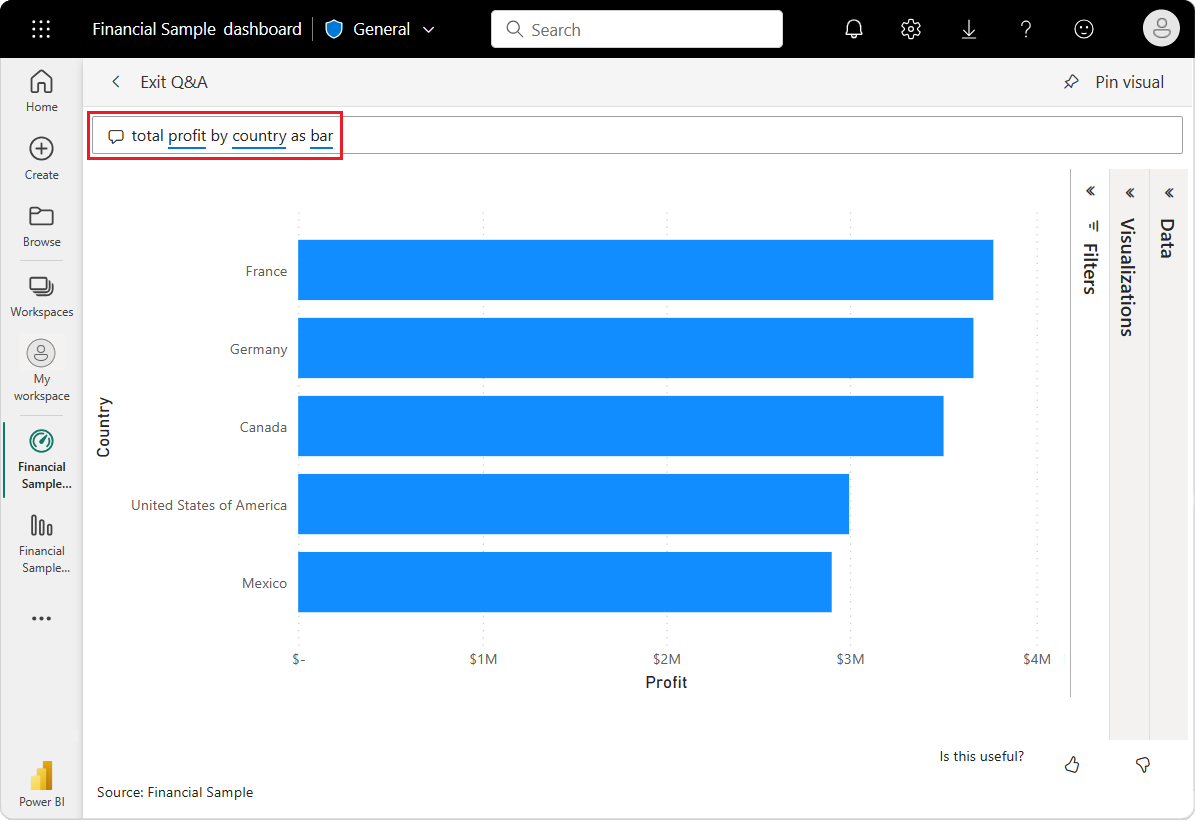
Task: Click the United States of America label
Action: point(209,505)
